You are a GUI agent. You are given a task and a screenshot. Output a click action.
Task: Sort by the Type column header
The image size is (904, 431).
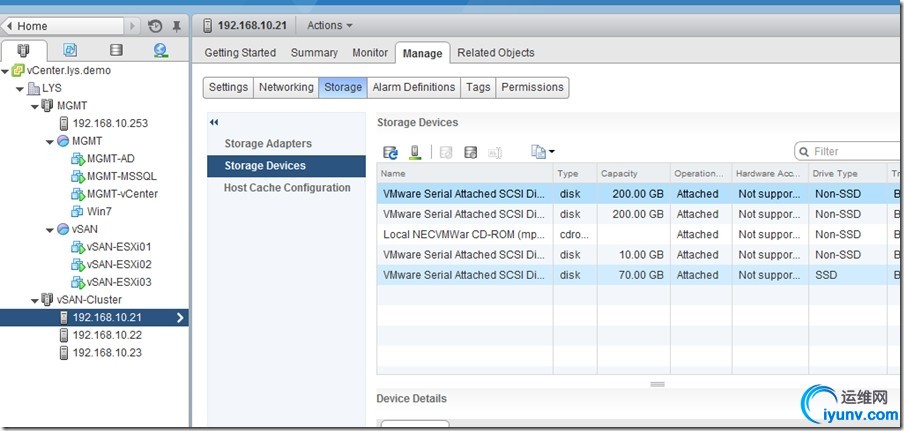(575, 173)
